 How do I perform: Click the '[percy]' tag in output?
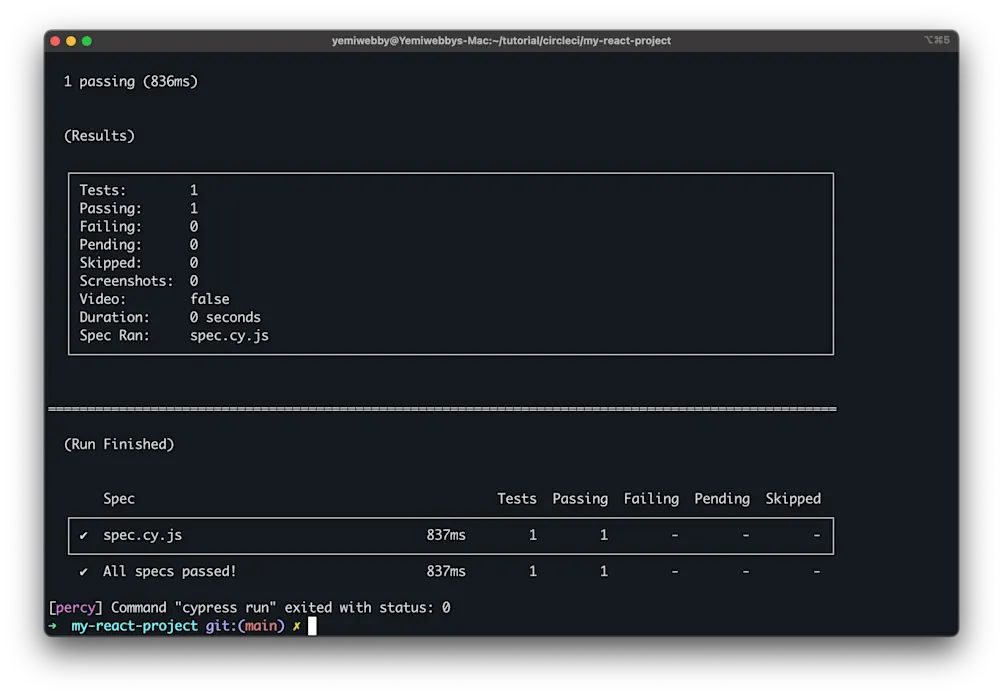(x=75, y=608)
